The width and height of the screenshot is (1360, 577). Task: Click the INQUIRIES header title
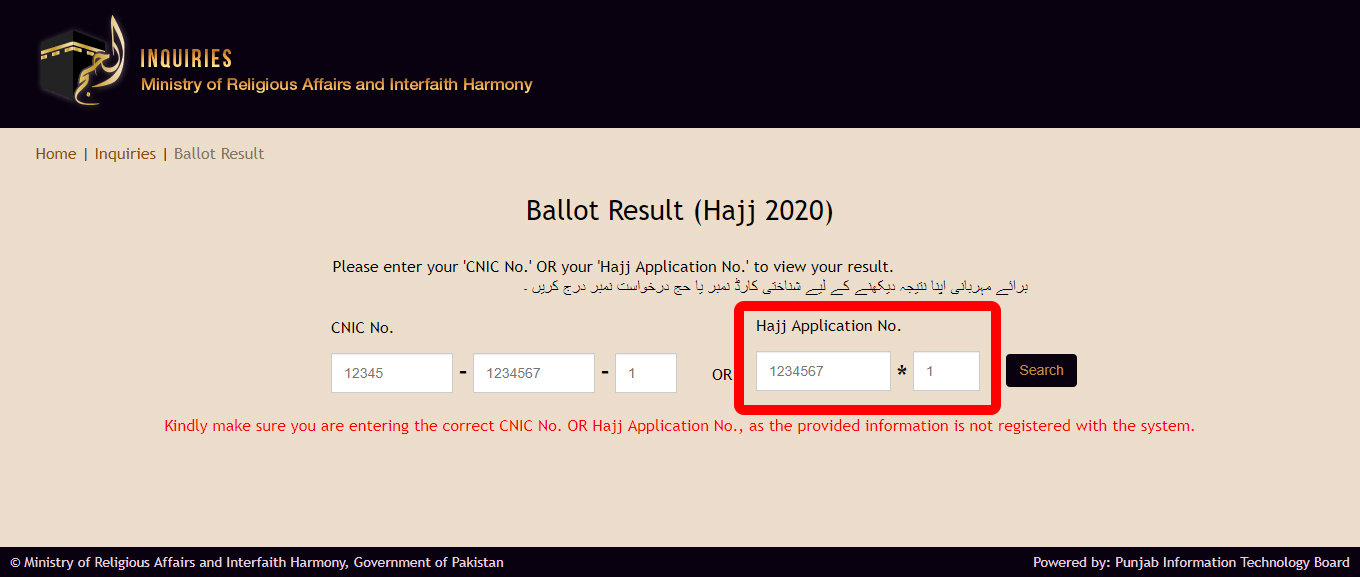coord(186,59)
